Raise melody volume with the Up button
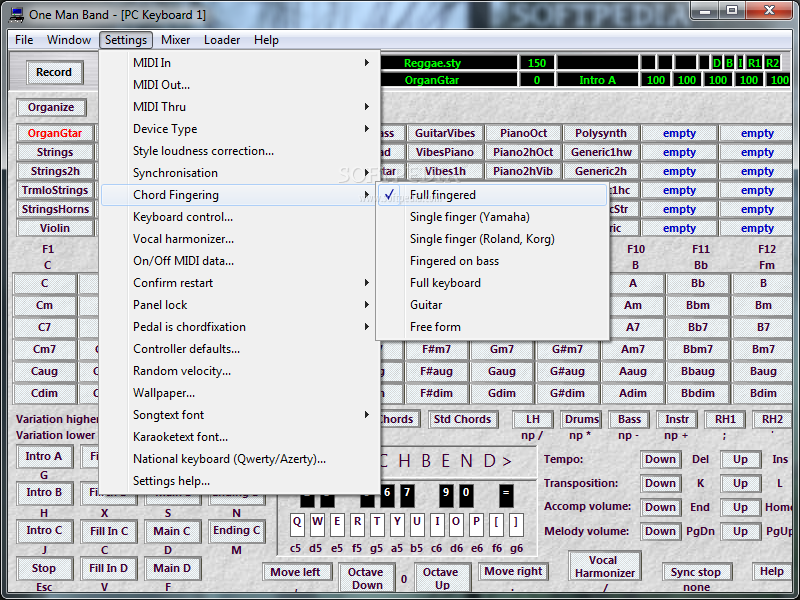Viewport: 800px width, 600px height. (x=740, y=531)
